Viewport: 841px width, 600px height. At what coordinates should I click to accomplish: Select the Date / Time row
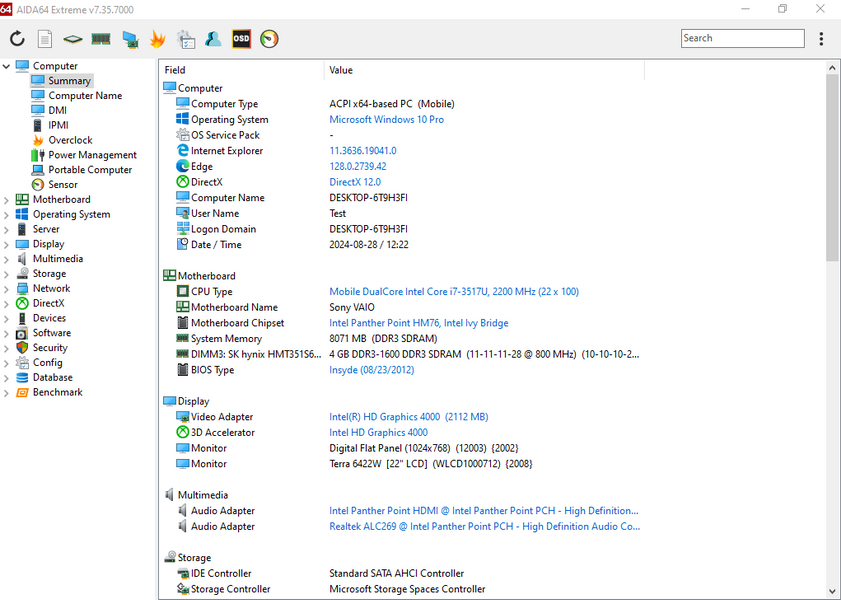[x=402, y=245]
